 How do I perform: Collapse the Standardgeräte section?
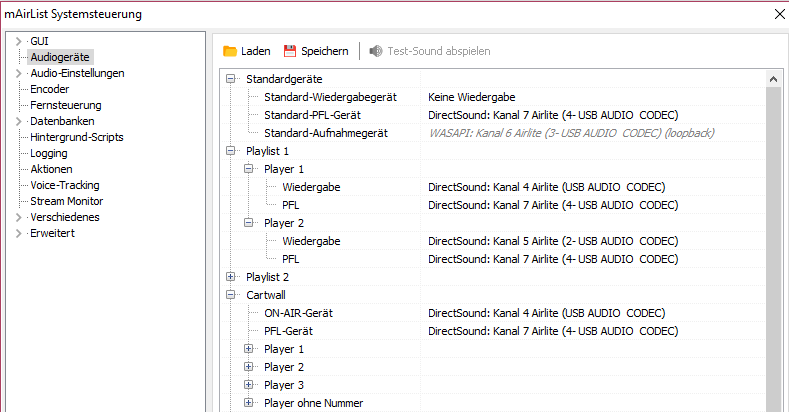point(232,79)
